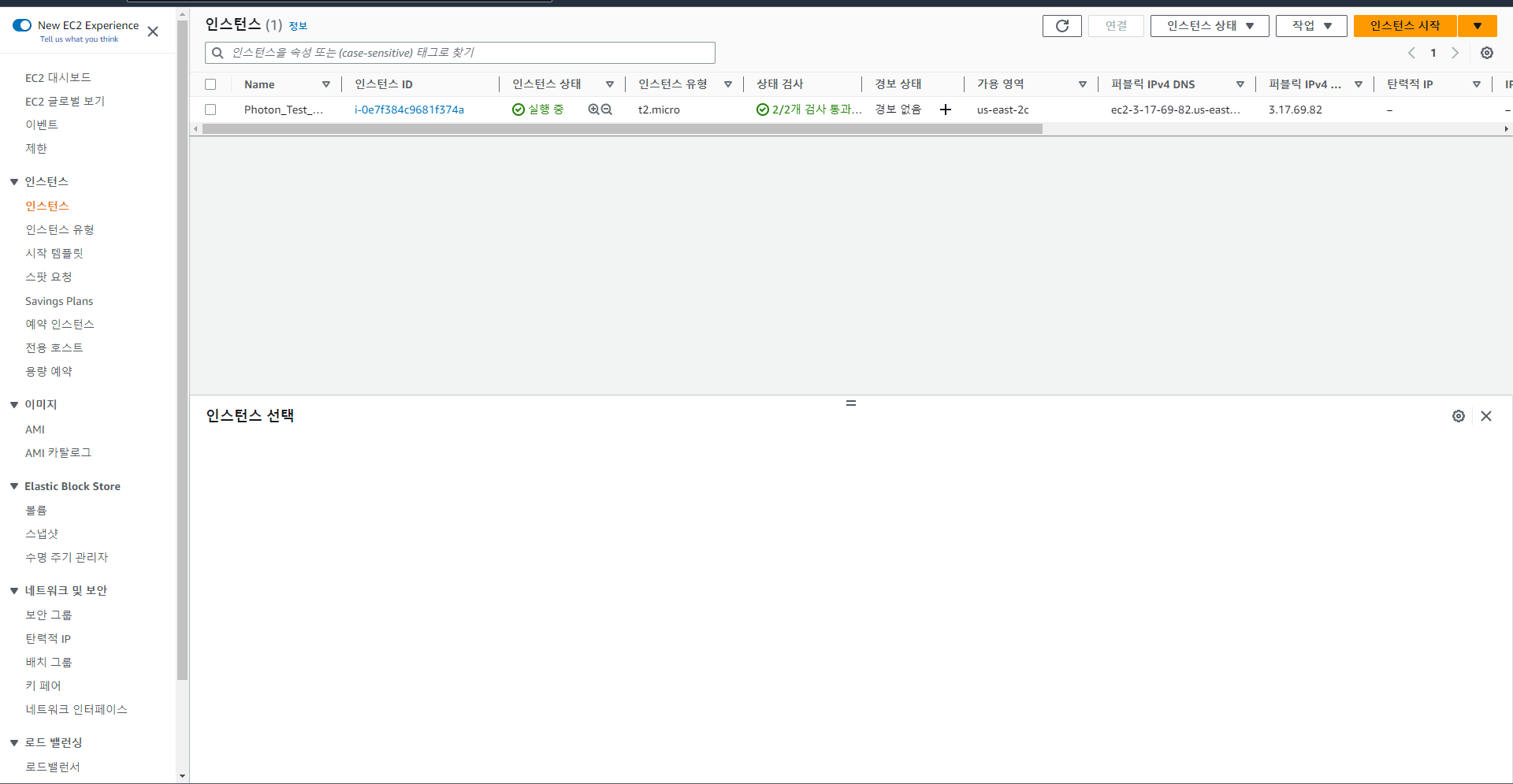Select the Photon_Test instance checkbox

(210, 110)
